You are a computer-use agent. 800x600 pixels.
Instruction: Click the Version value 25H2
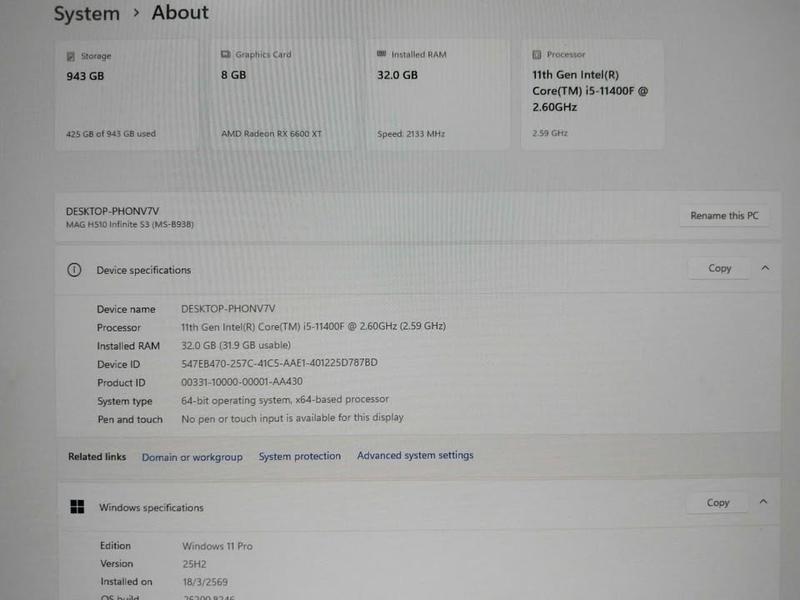(194, 564)
